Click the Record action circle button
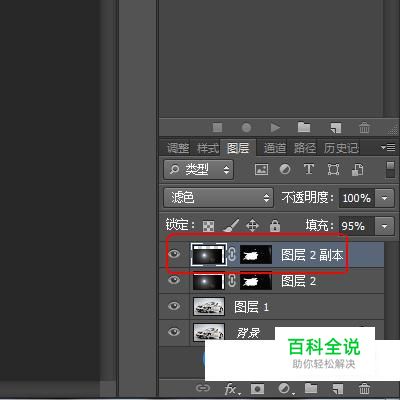The image size is (400, 400). [x=246, y=127]
